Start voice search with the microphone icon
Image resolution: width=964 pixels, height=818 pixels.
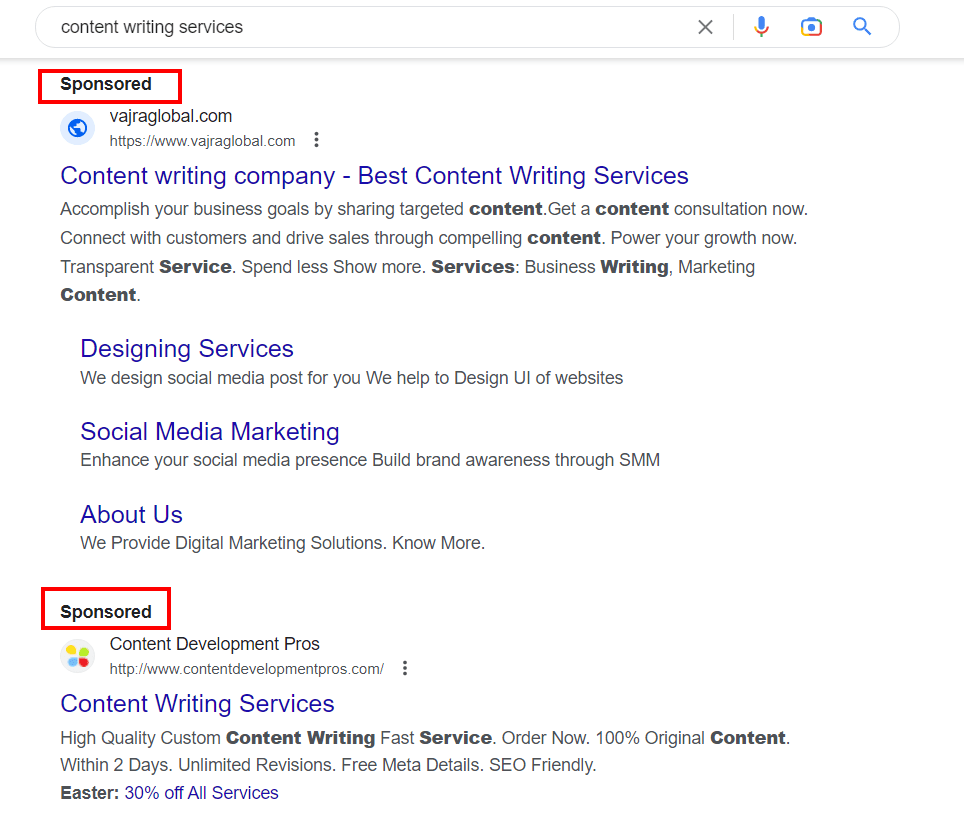click(x=761, y=27)
